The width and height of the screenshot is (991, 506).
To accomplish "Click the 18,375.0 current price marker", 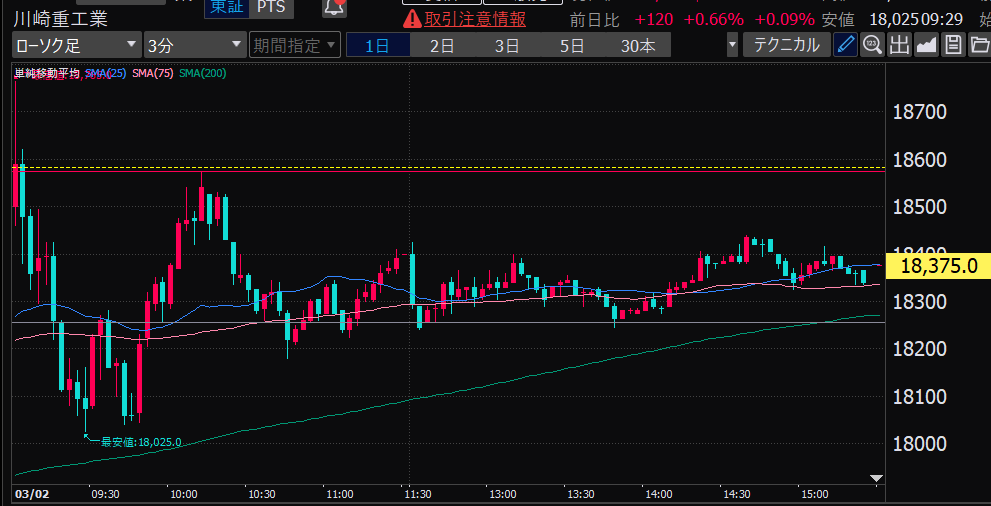I will point(937,266).
